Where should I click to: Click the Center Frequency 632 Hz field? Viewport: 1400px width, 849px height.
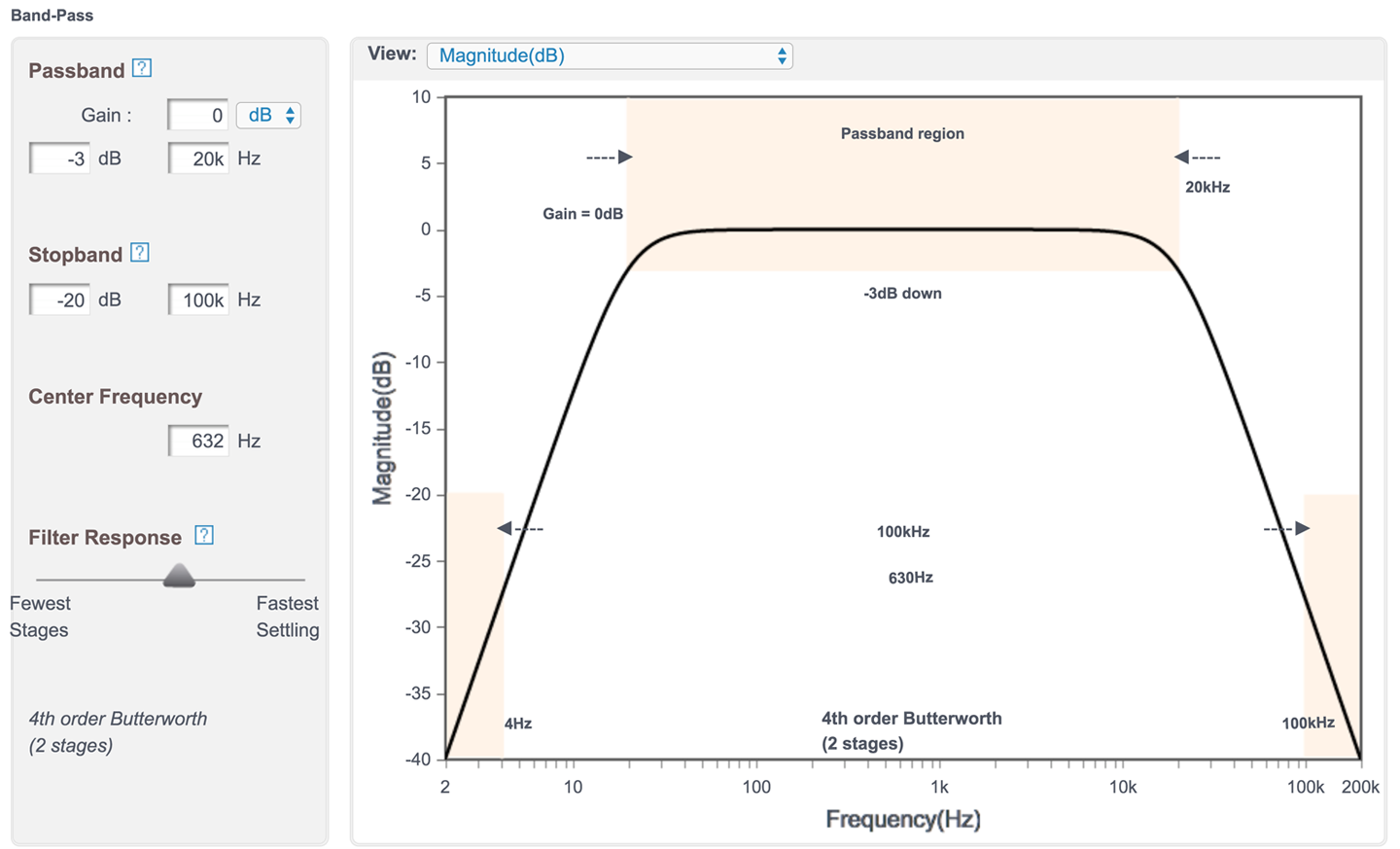pyautogui.click(x=198, y=441)
